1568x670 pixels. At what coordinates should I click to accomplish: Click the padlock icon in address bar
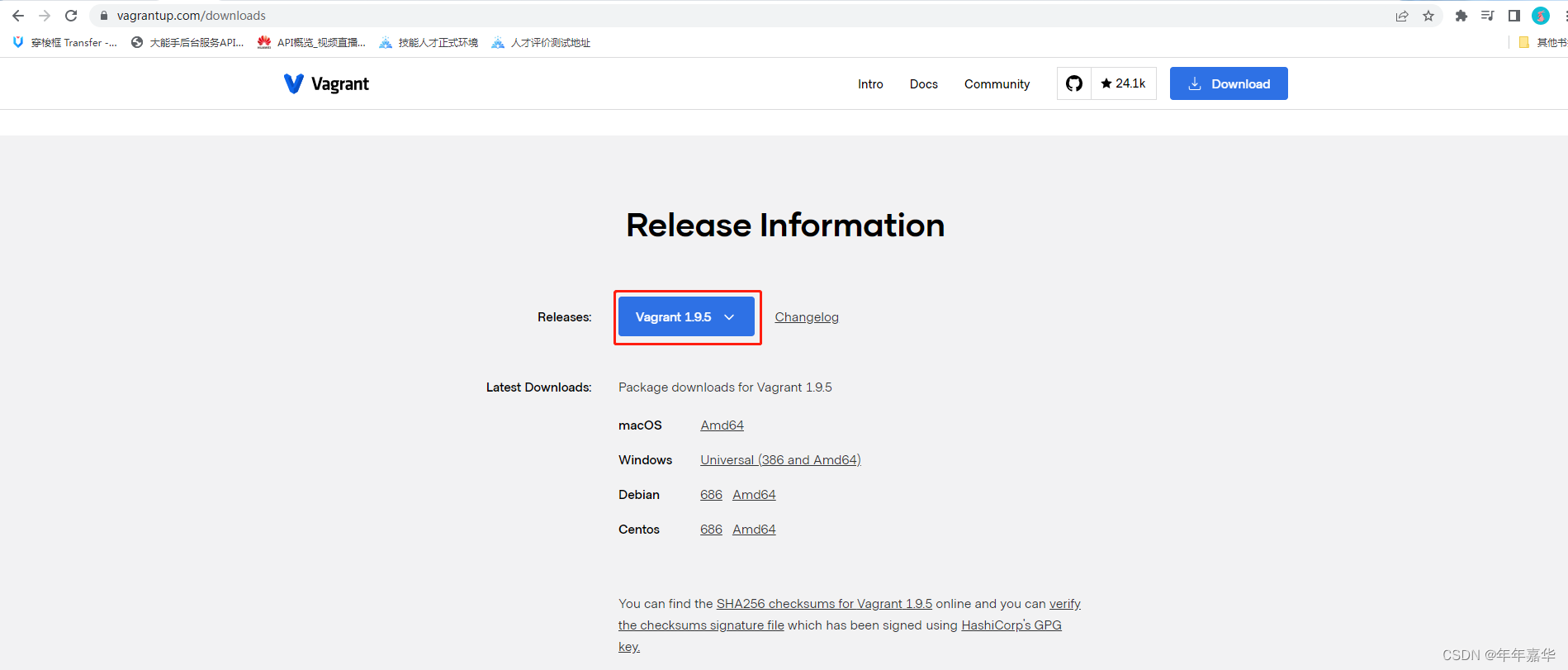coord(104,16)
